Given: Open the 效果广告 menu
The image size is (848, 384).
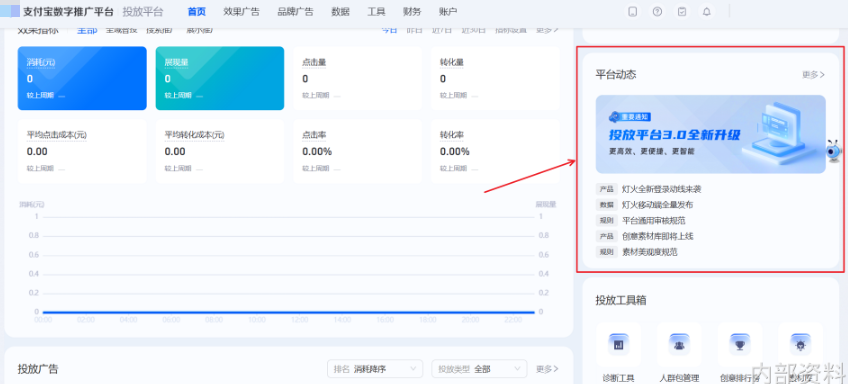Looking at the screenshot, I should pyautogui.click(x=241, y=11).
